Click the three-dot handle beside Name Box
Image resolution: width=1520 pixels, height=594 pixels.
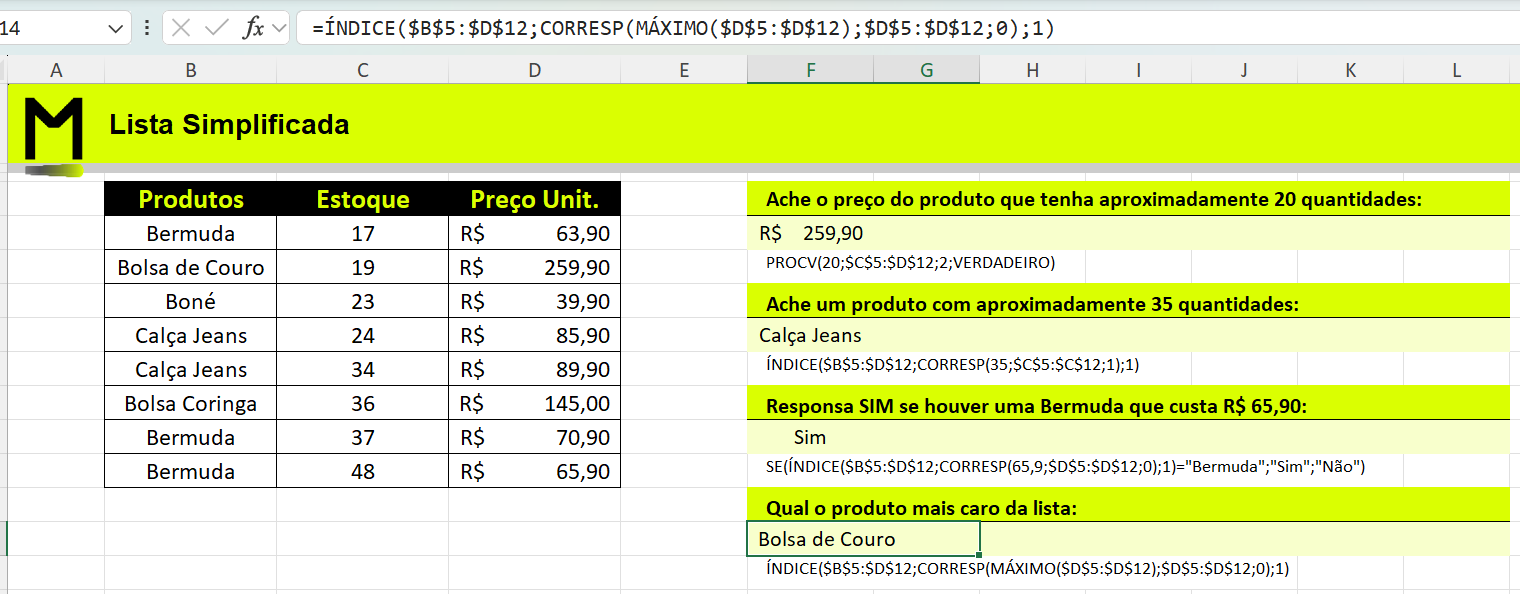pos(147,28)
